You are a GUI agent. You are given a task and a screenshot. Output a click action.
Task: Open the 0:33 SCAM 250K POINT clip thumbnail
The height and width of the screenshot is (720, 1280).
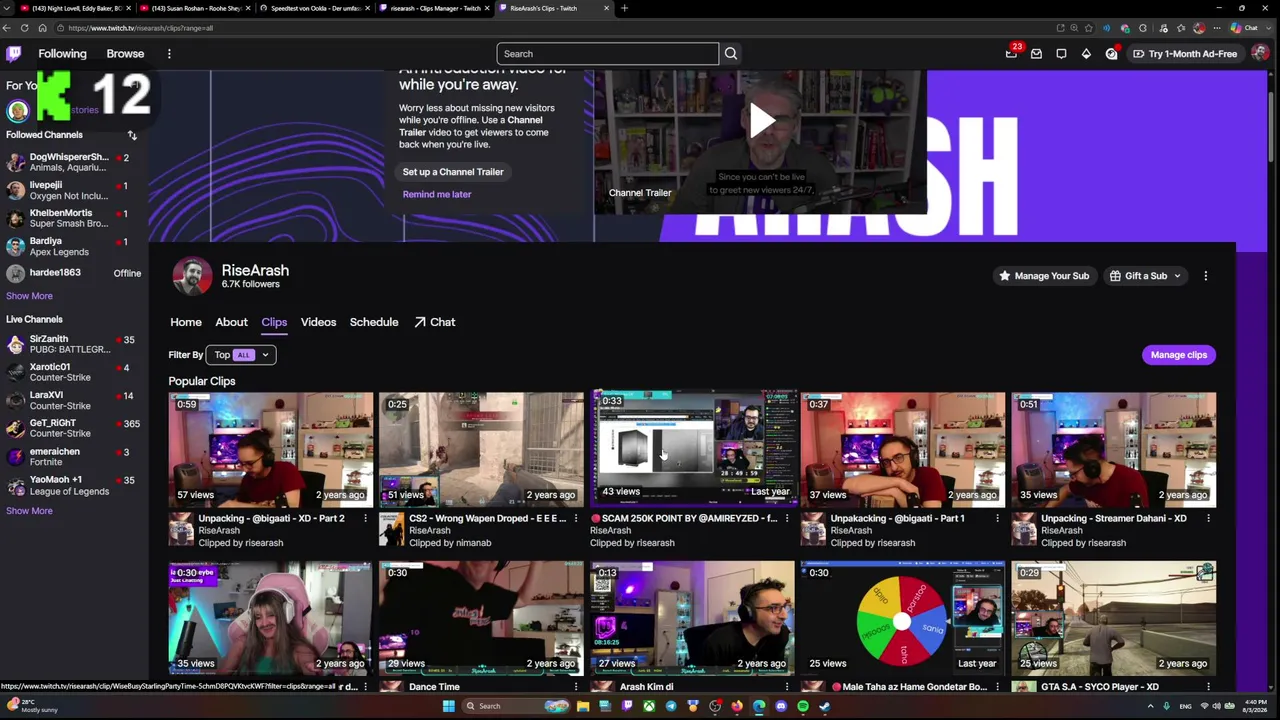pyautogui.click(x=695, y=446)
